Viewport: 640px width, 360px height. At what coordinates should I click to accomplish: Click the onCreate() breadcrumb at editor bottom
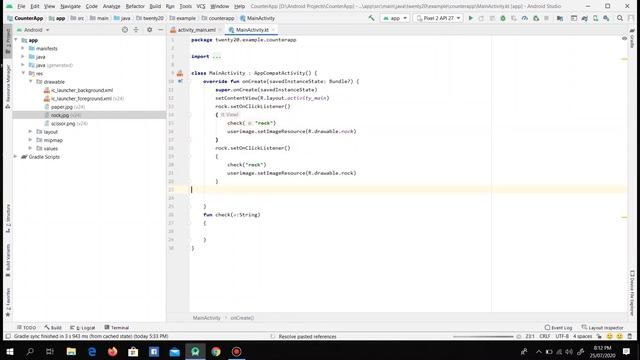[x=242, y=318]
